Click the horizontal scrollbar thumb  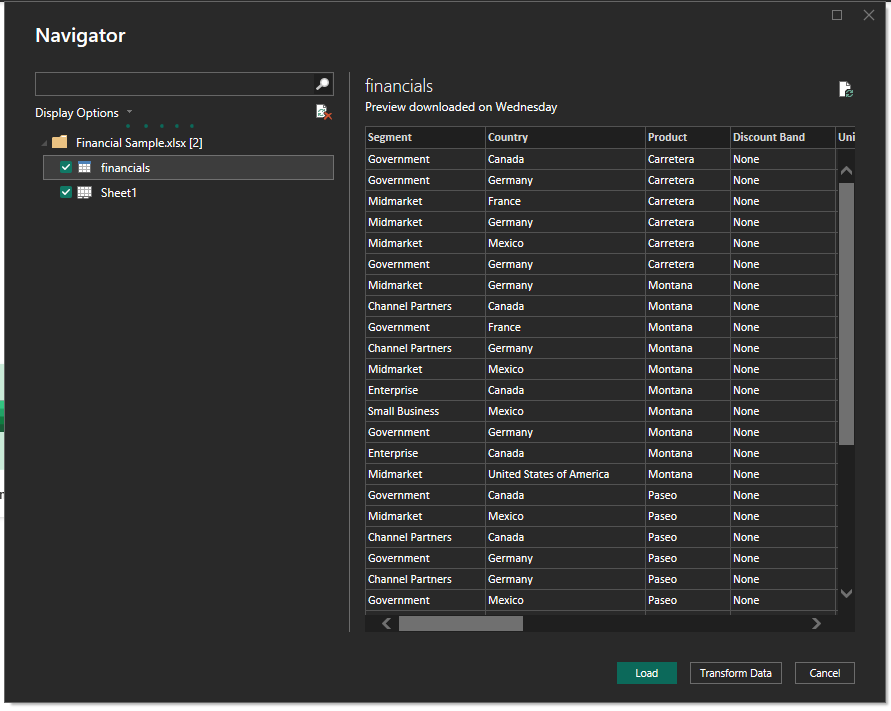pyautogui.click(x=460, y=622)
